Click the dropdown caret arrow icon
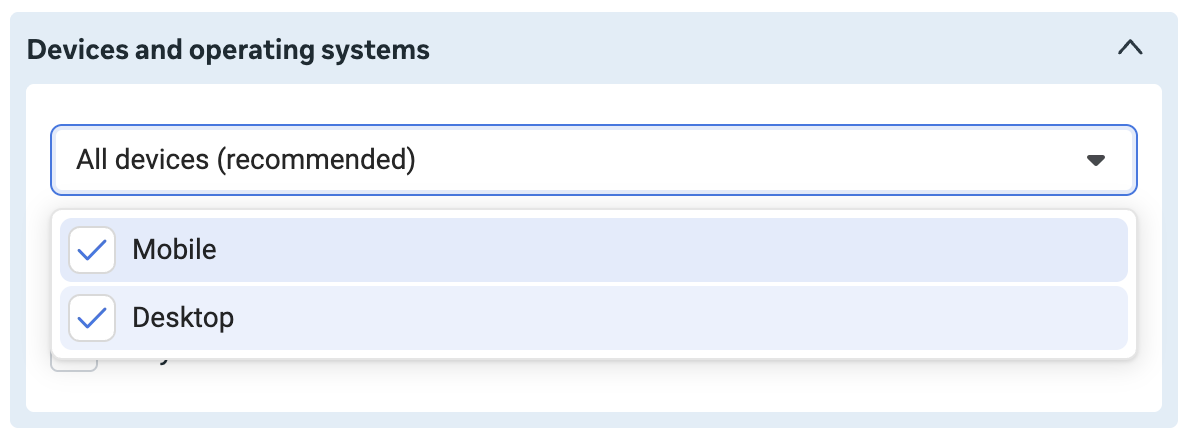The image size is (1192, 444). tap(1095, 160)
